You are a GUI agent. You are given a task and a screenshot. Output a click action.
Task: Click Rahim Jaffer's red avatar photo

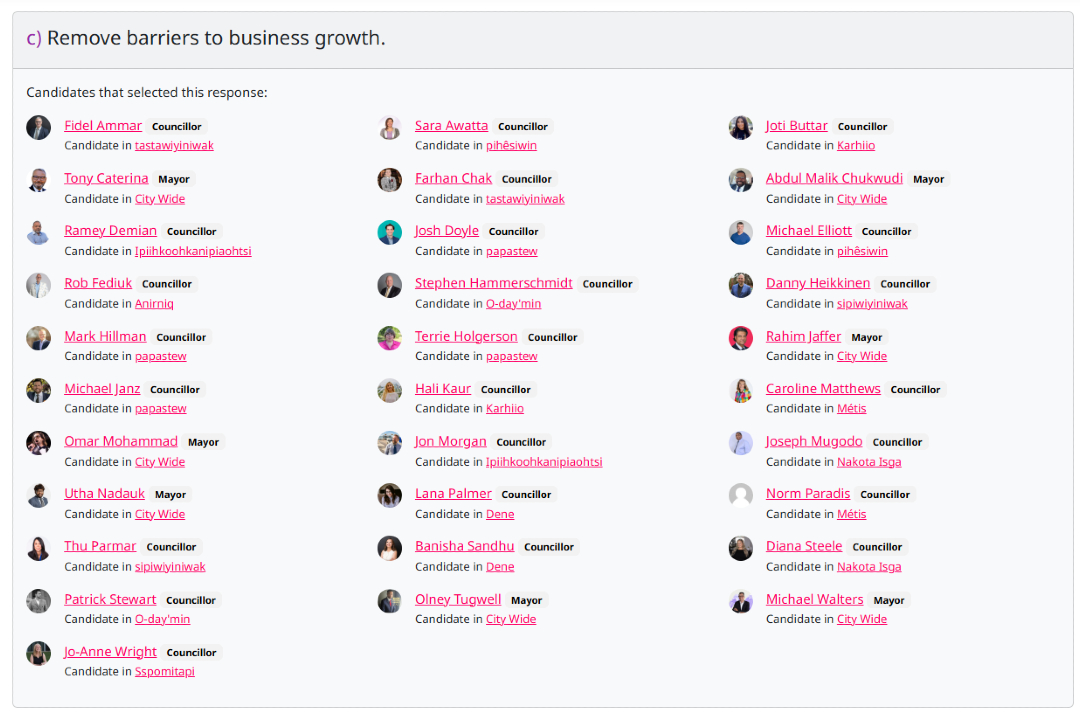tap(741, 337)
